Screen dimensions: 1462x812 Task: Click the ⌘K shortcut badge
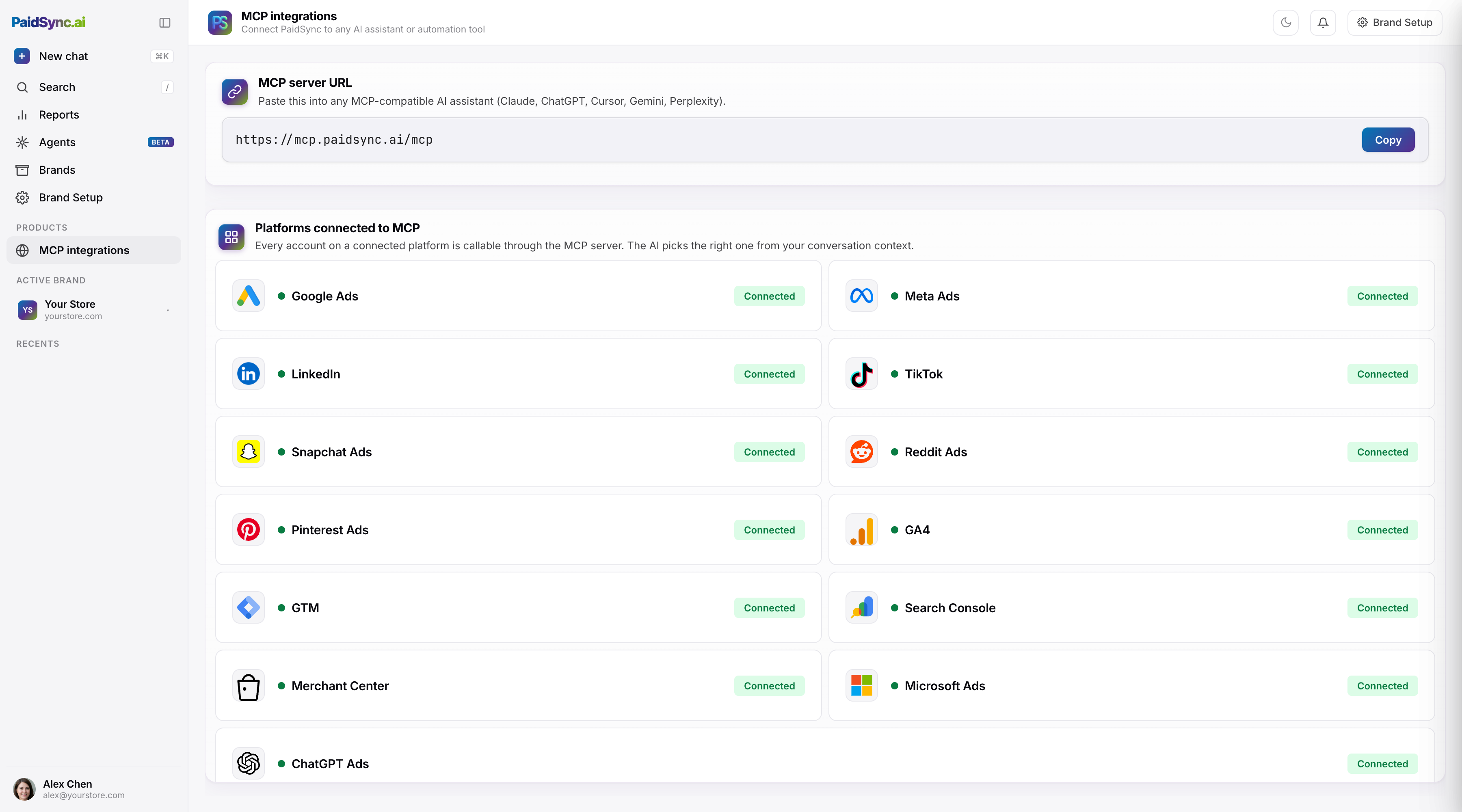(x=162, y=56)
